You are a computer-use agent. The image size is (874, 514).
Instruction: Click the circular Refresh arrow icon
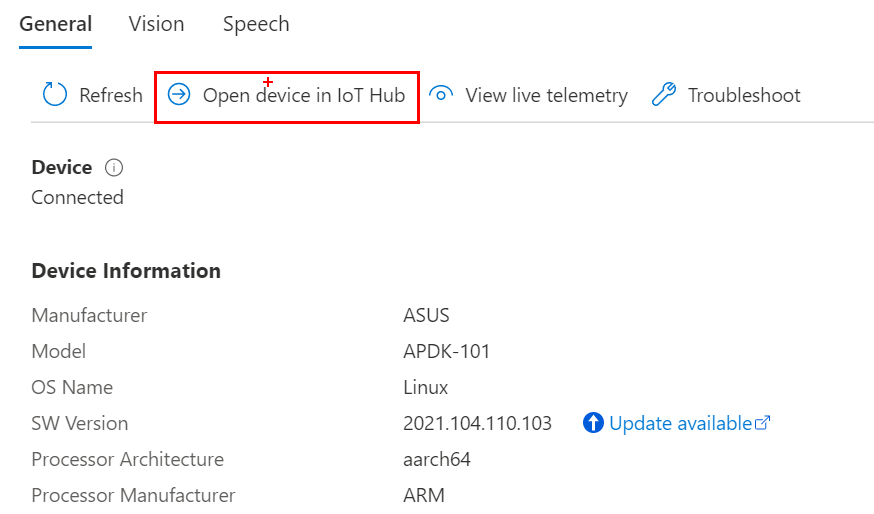tap(55, 94)
